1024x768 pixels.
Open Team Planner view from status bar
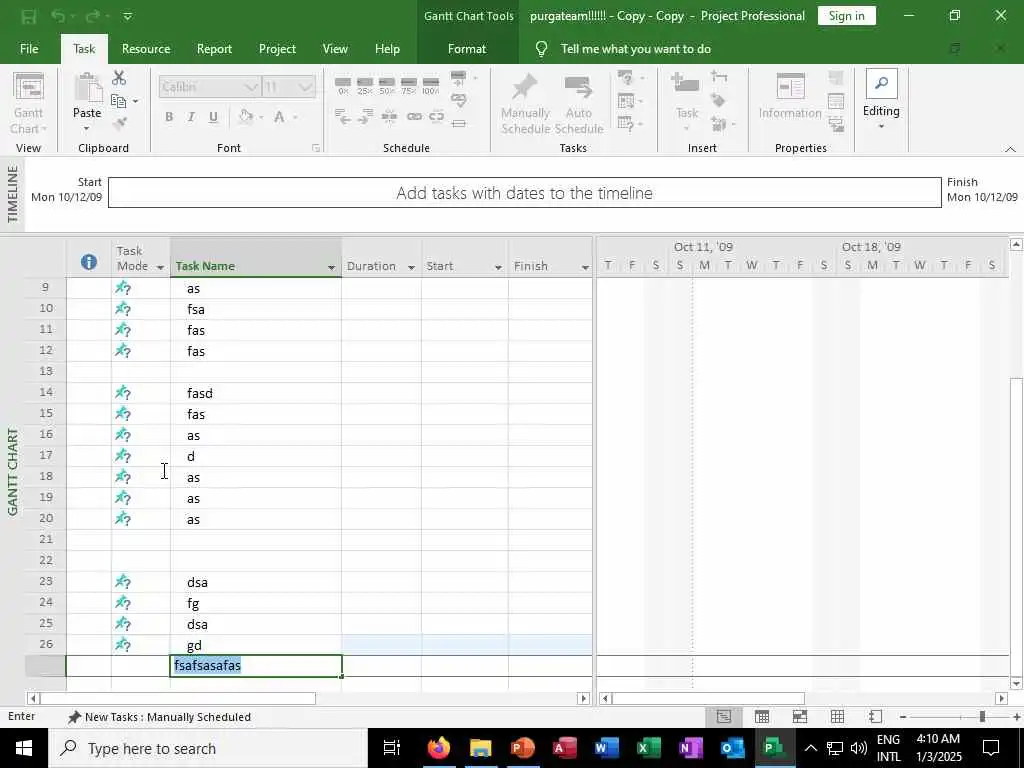(799, 716)
